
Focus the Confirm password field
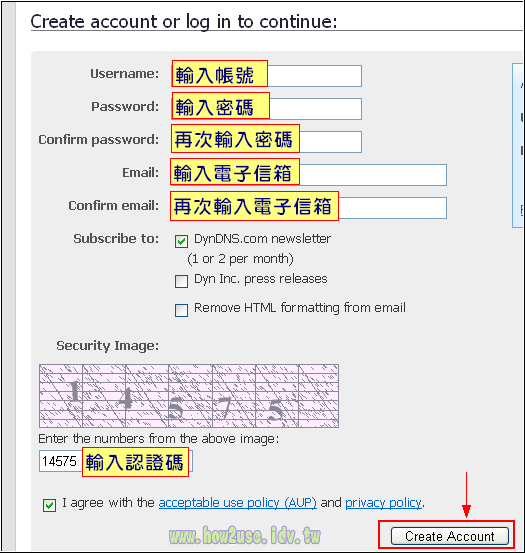click(267, 142)
